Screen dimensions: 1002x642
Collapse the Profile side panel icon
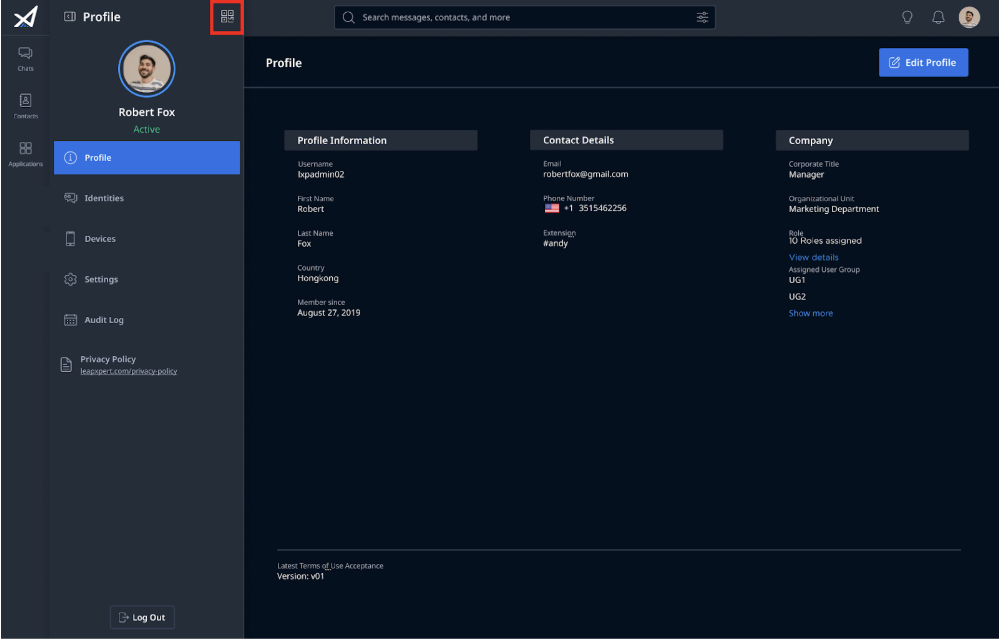click(x=70, y=17)
